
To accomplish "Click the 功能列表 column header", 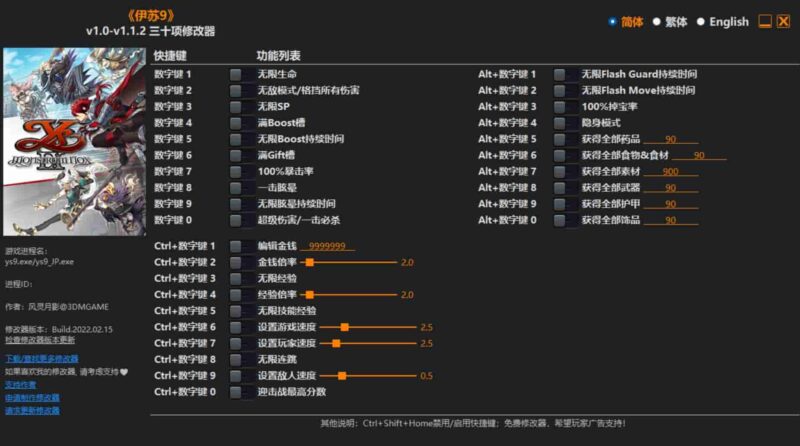I will pyautogui.click(x=279, y=56).
